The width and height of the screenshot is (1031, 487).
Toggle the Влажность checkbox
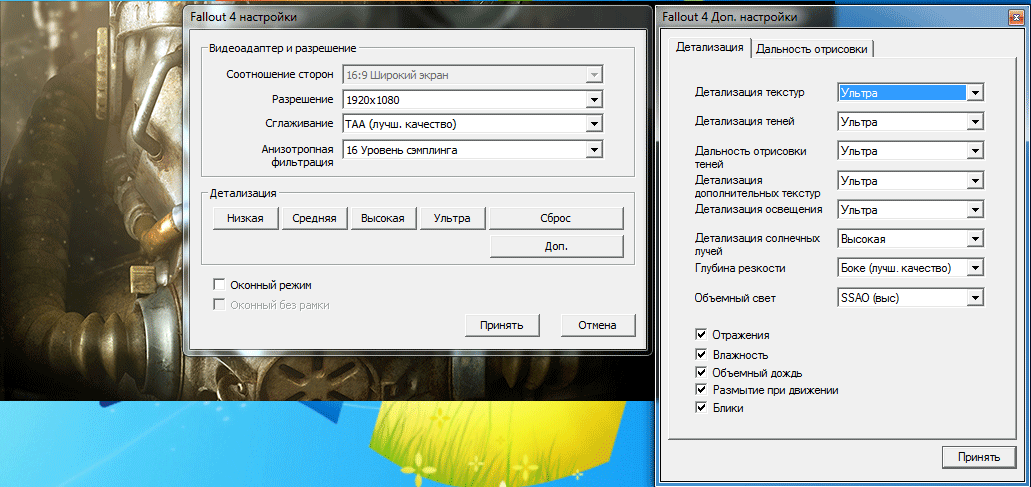coord(701,355)
